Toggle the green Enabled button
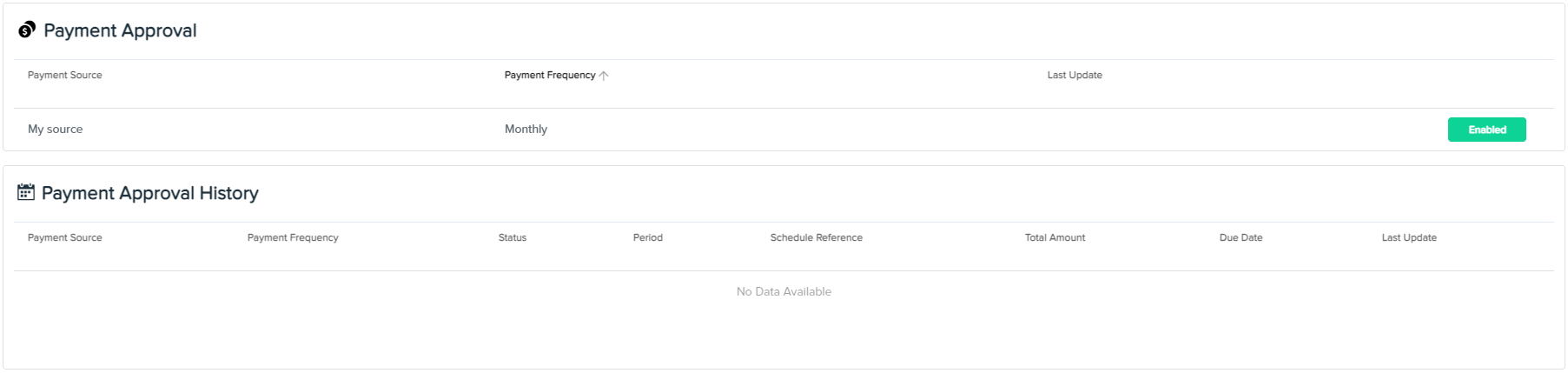Viewport: 1568px width, 373px height. pos(1486,130)
